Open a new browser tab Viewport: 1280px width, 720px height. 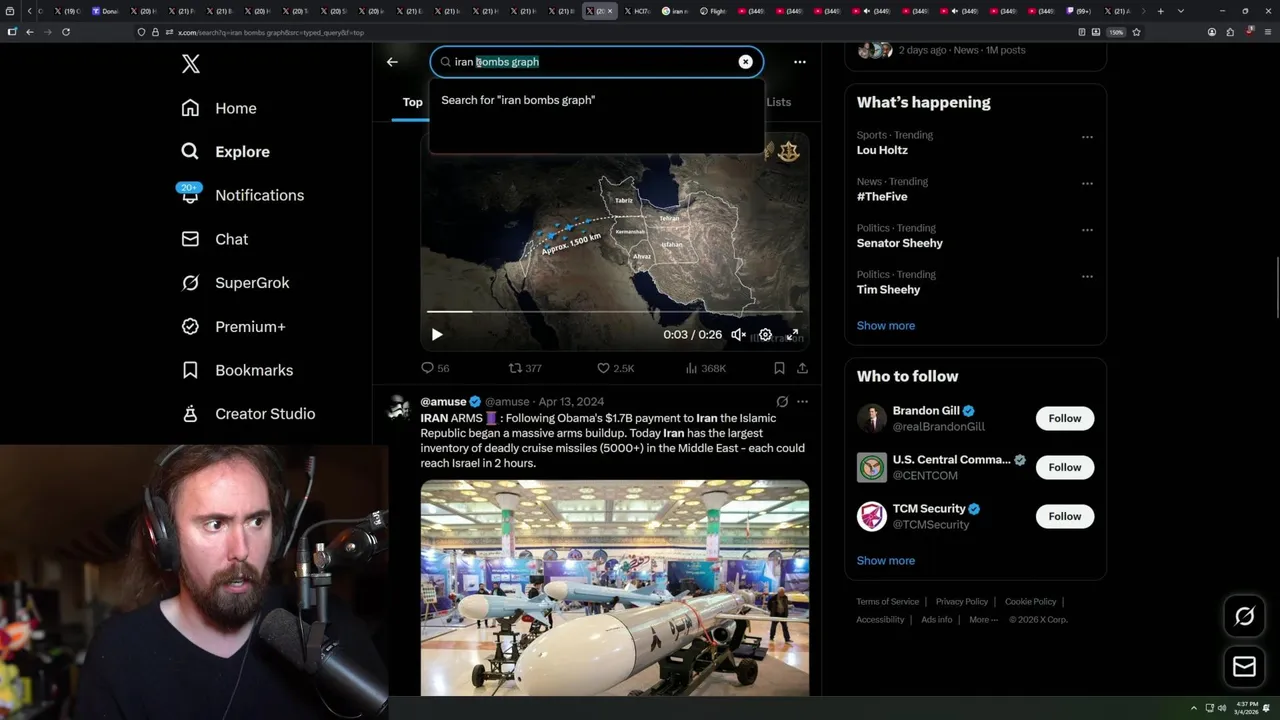(1160, 11)
